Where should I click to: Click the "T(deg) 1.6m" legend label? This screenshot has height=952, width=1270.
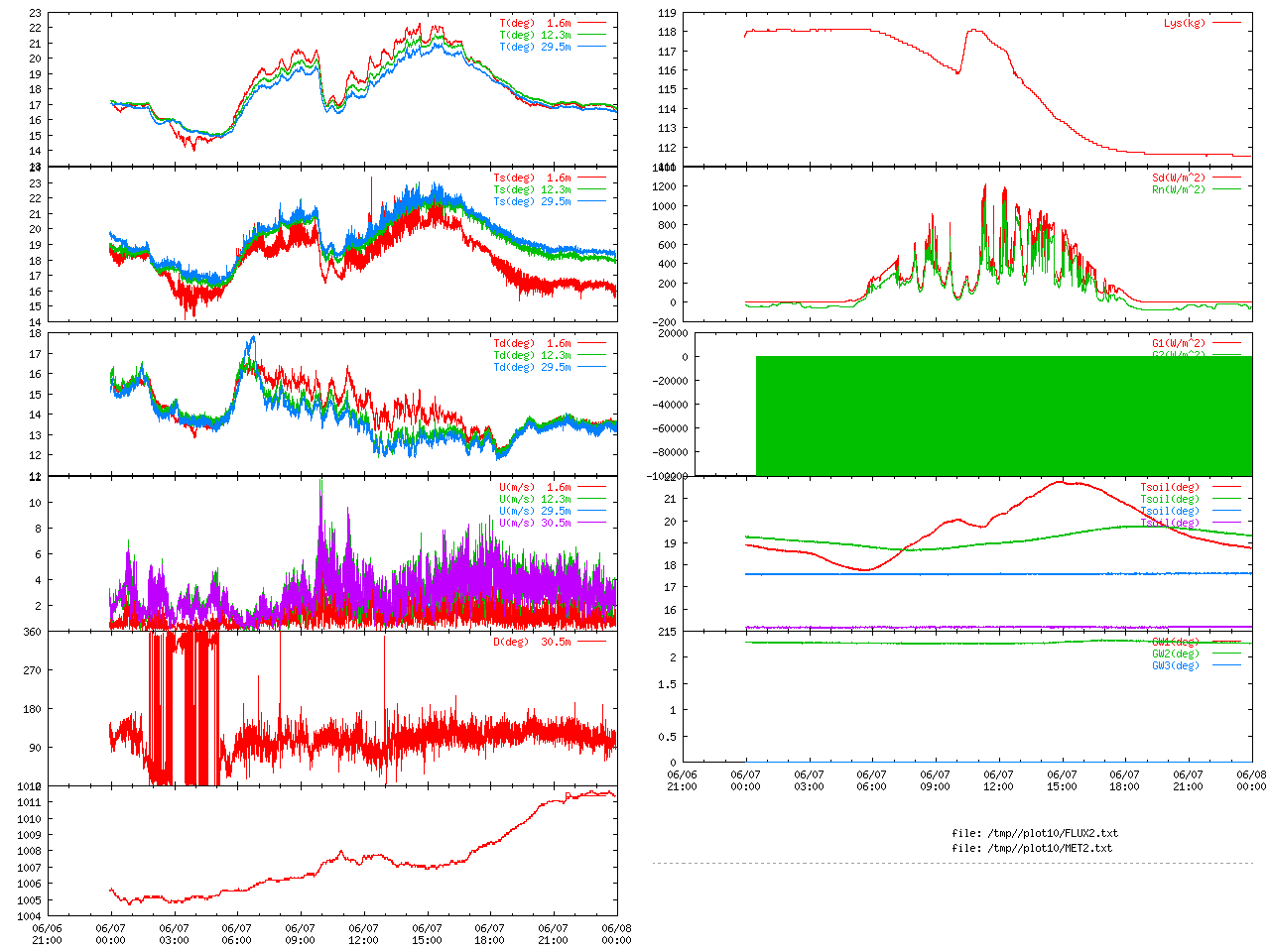click(x=536, y=23)
